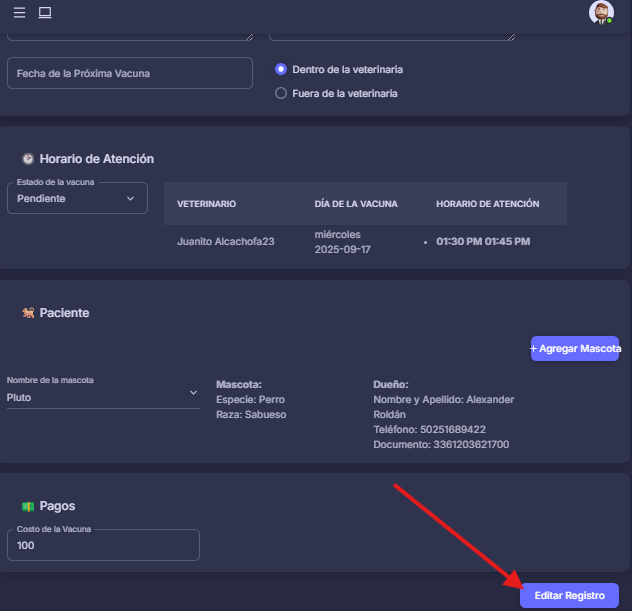Click the Costo de la Vacuna input
This screenshot has height=611, width=632.
point(103,546)
